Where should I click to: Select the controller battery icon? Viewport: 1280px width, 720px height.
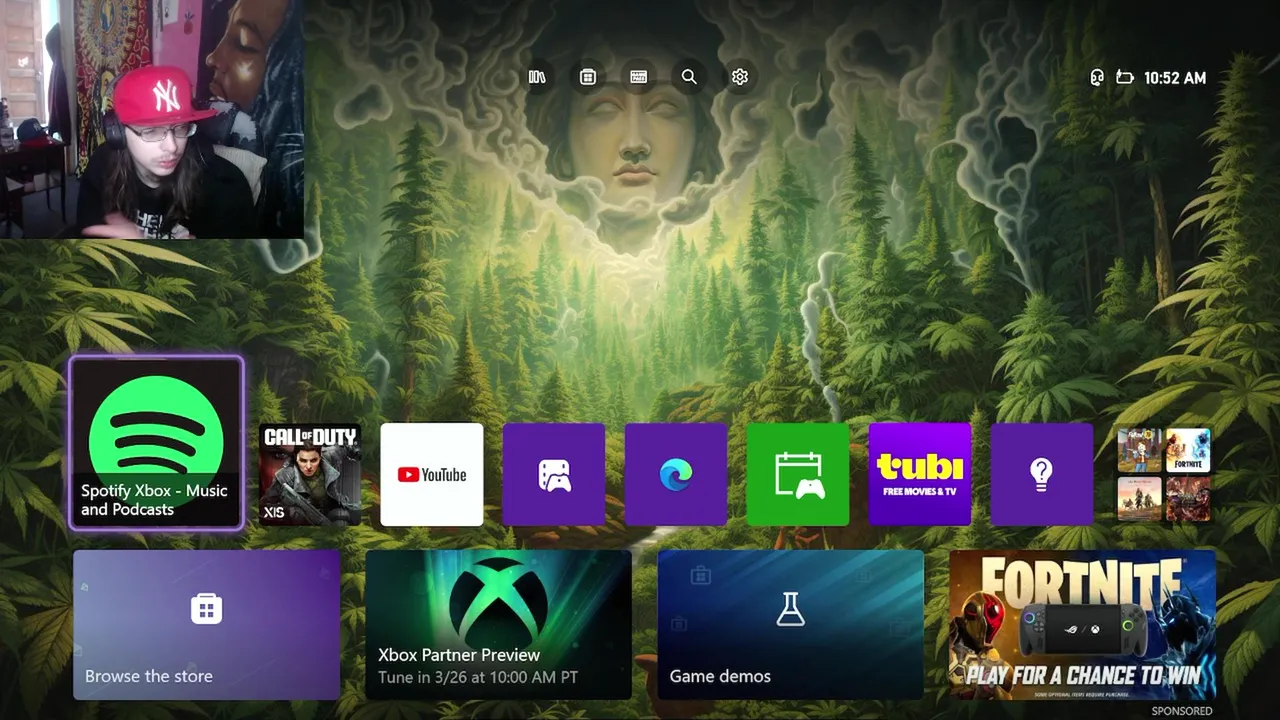(1125, 78)
